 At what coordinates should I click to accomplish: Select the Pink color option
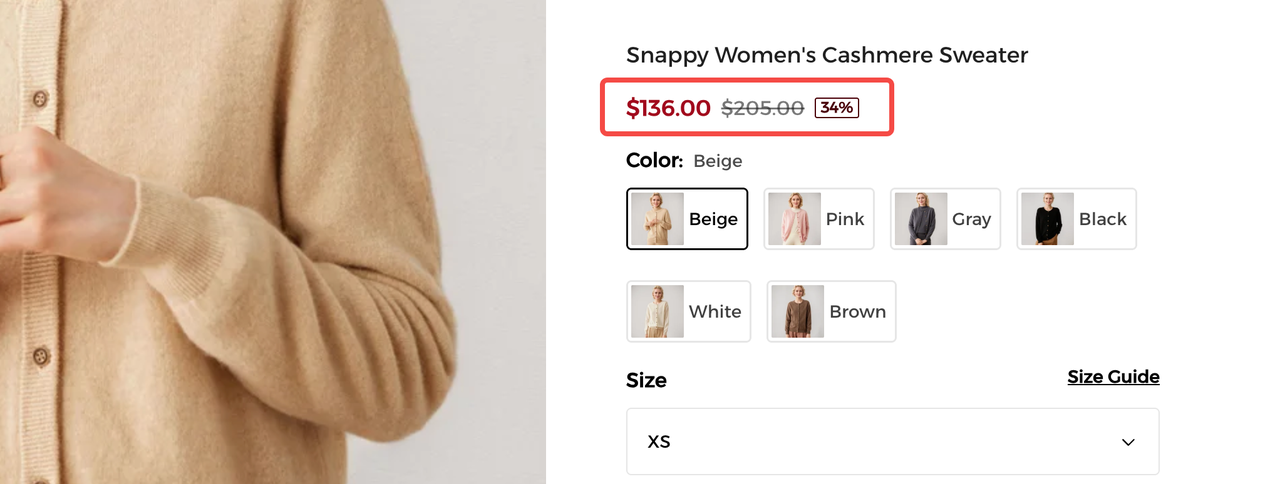point(818,219)
